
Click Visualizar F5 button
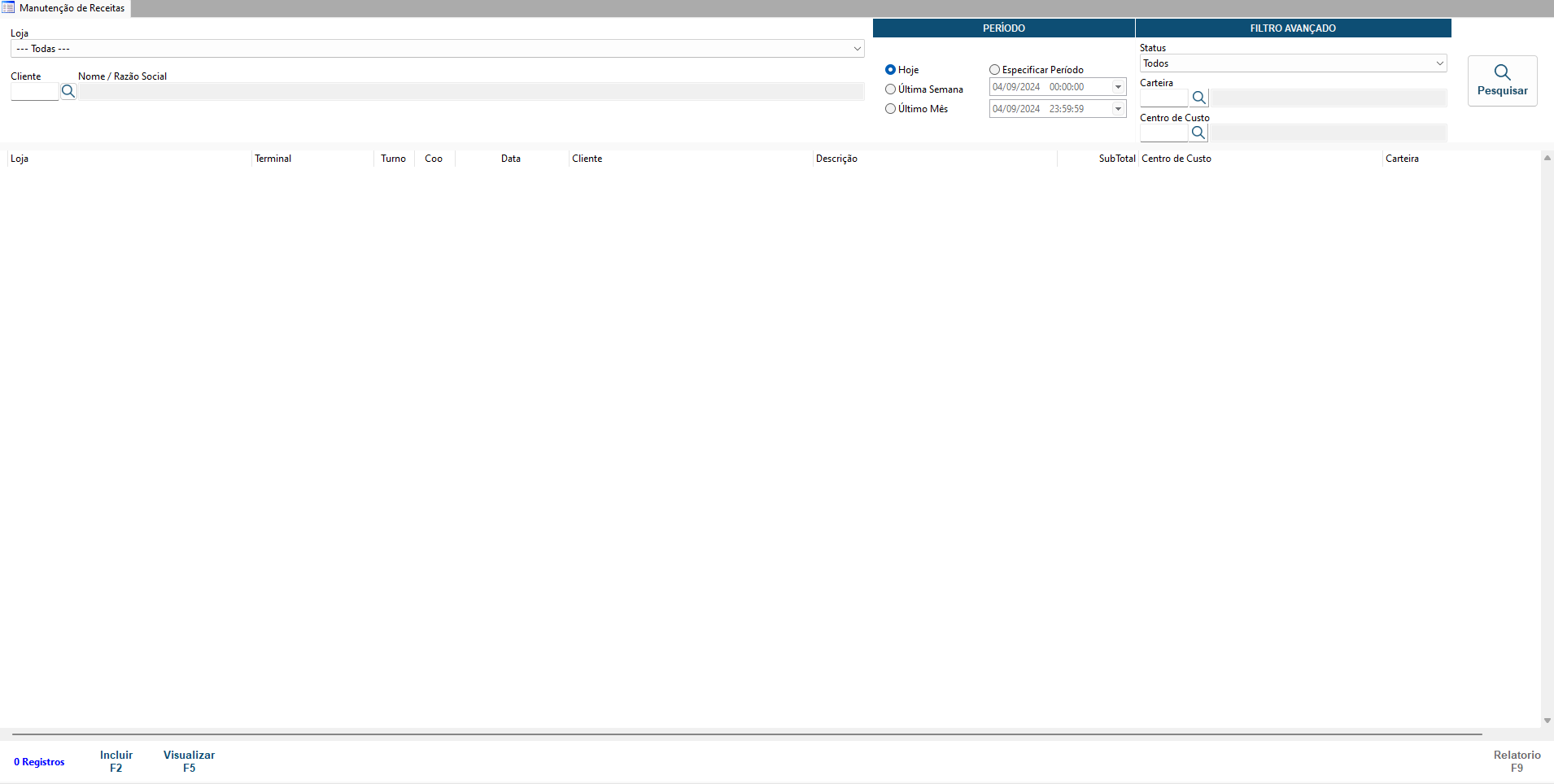pyautogui.click(x=189, y=761)
